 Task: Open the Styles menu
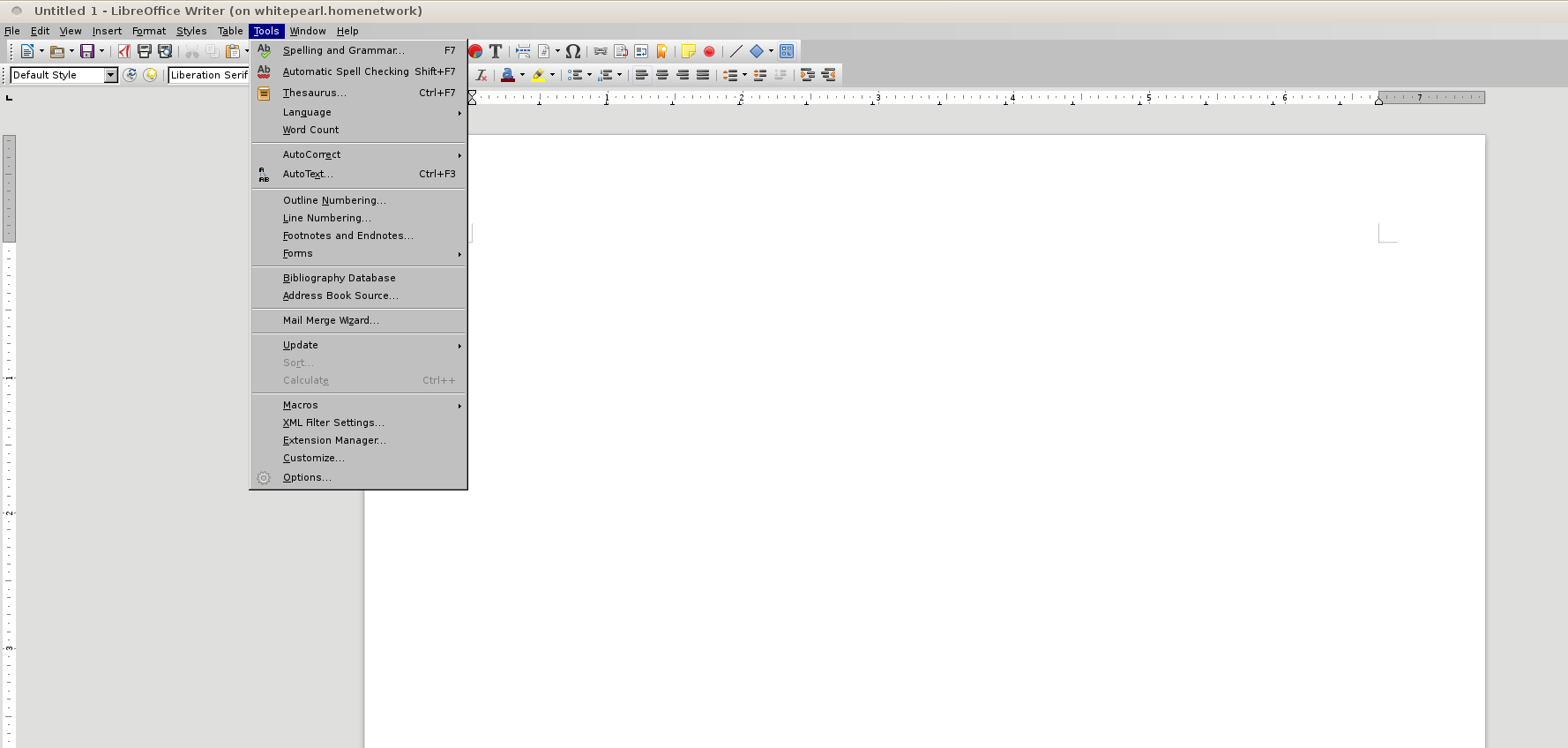tap(191, 31)
